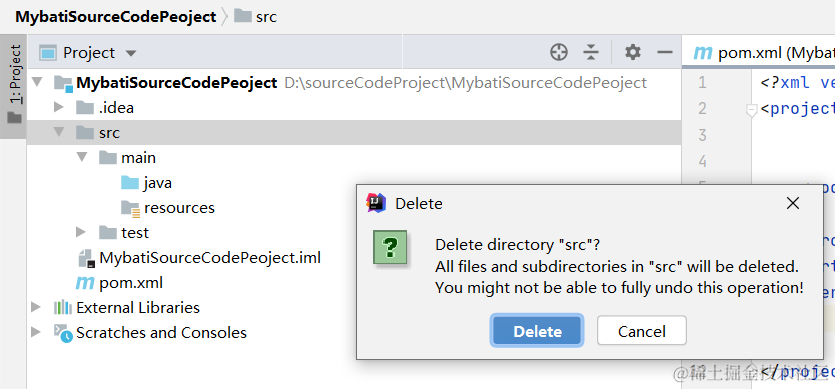Open Project panel settings gear
This screenshot has width=835, height=389.
(633, 52)
